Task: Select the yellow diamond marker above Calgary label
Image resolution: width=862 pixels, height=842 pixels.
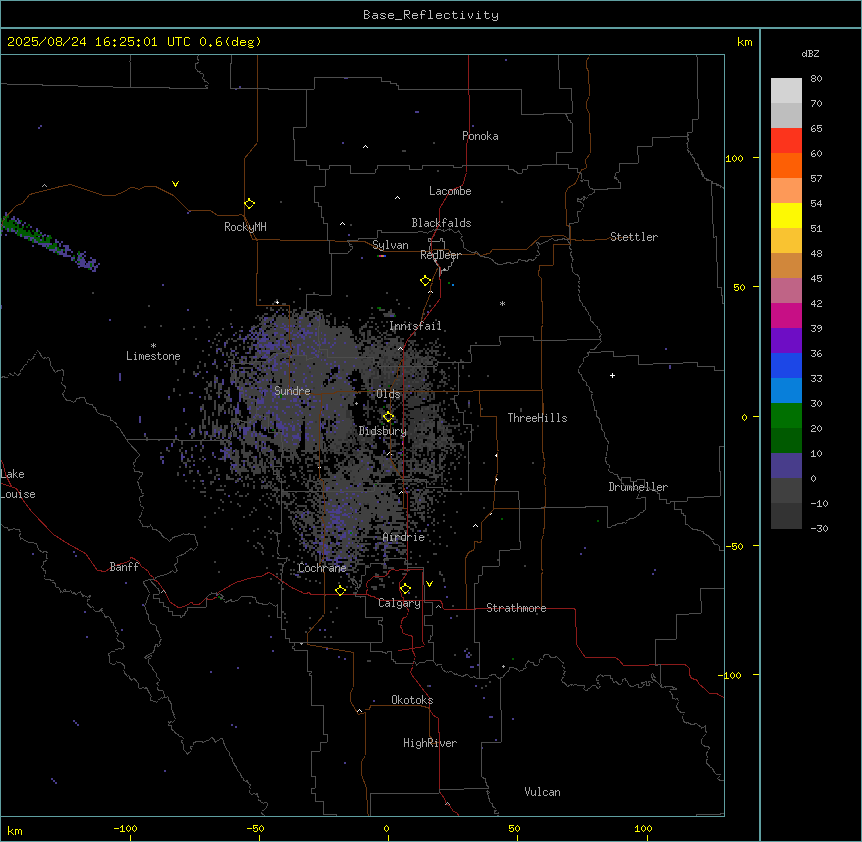Action: pyautogui.click(x=405, y=589)
